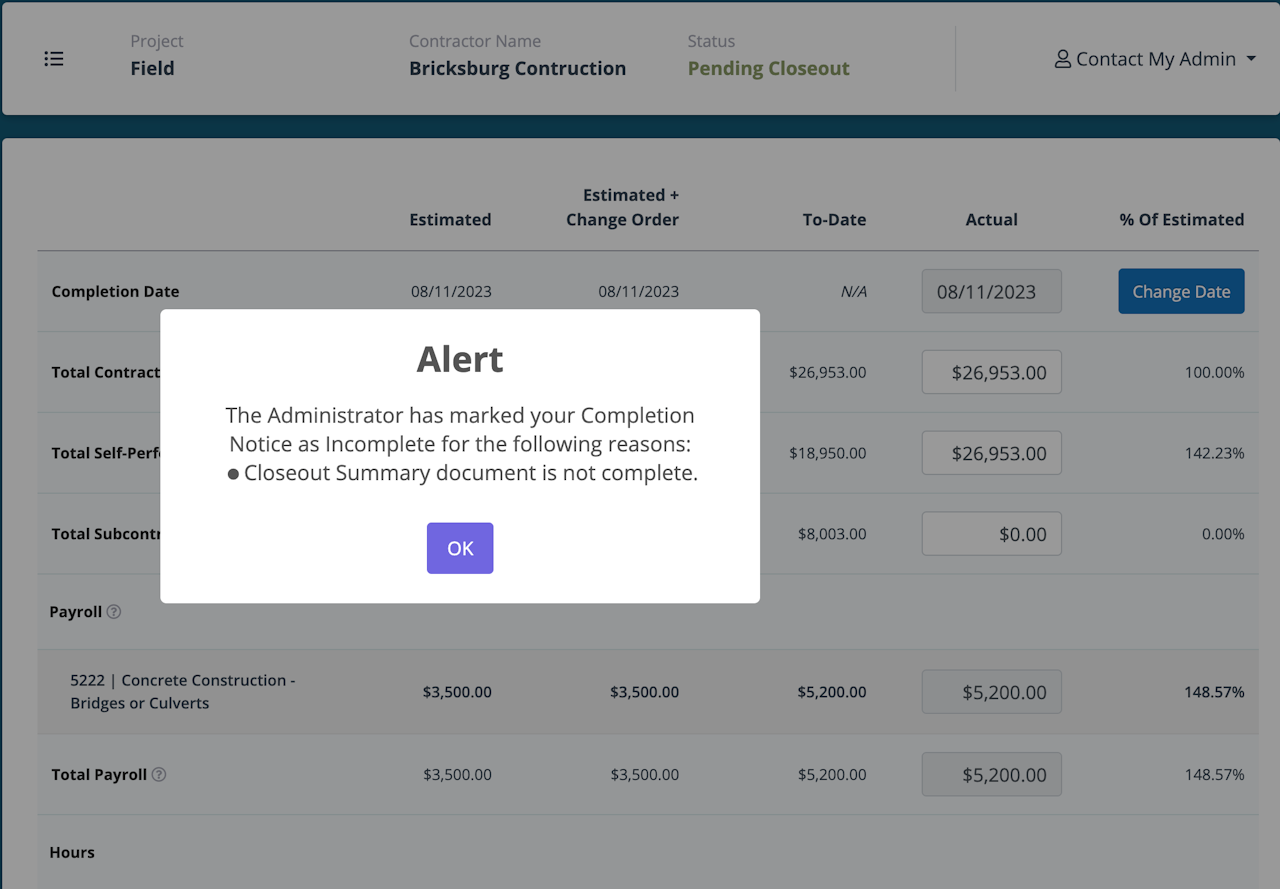Viewport: 1280px width, 889px height.
Task: Click the Total Payroll help icon
Action: tap(159, 774)
